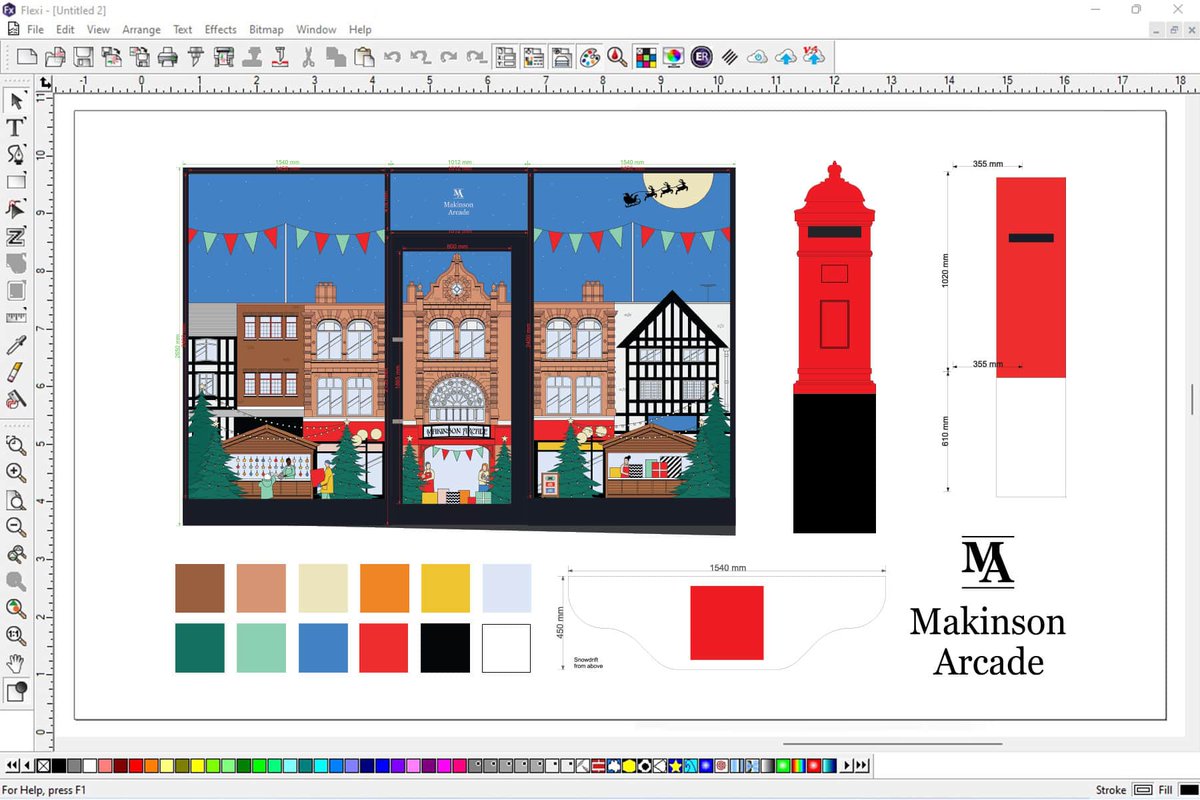Image resolution: width=1200 pixels, height=800 pixels.
Task: Pick the black swatch in the bottom palette
Action: (59, 766)
